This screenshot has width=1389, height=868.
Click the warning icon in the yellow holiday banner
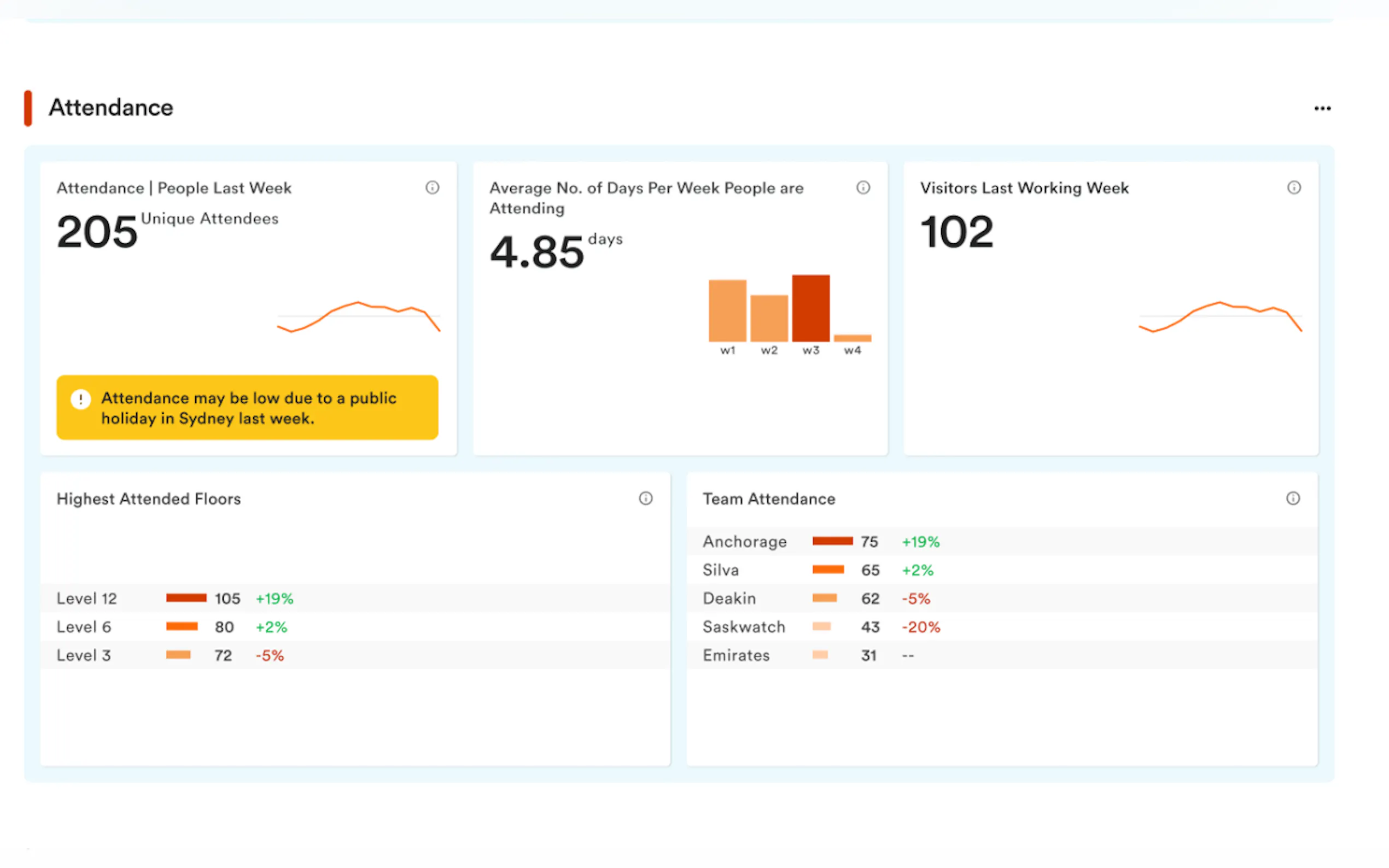pos(81,398)
